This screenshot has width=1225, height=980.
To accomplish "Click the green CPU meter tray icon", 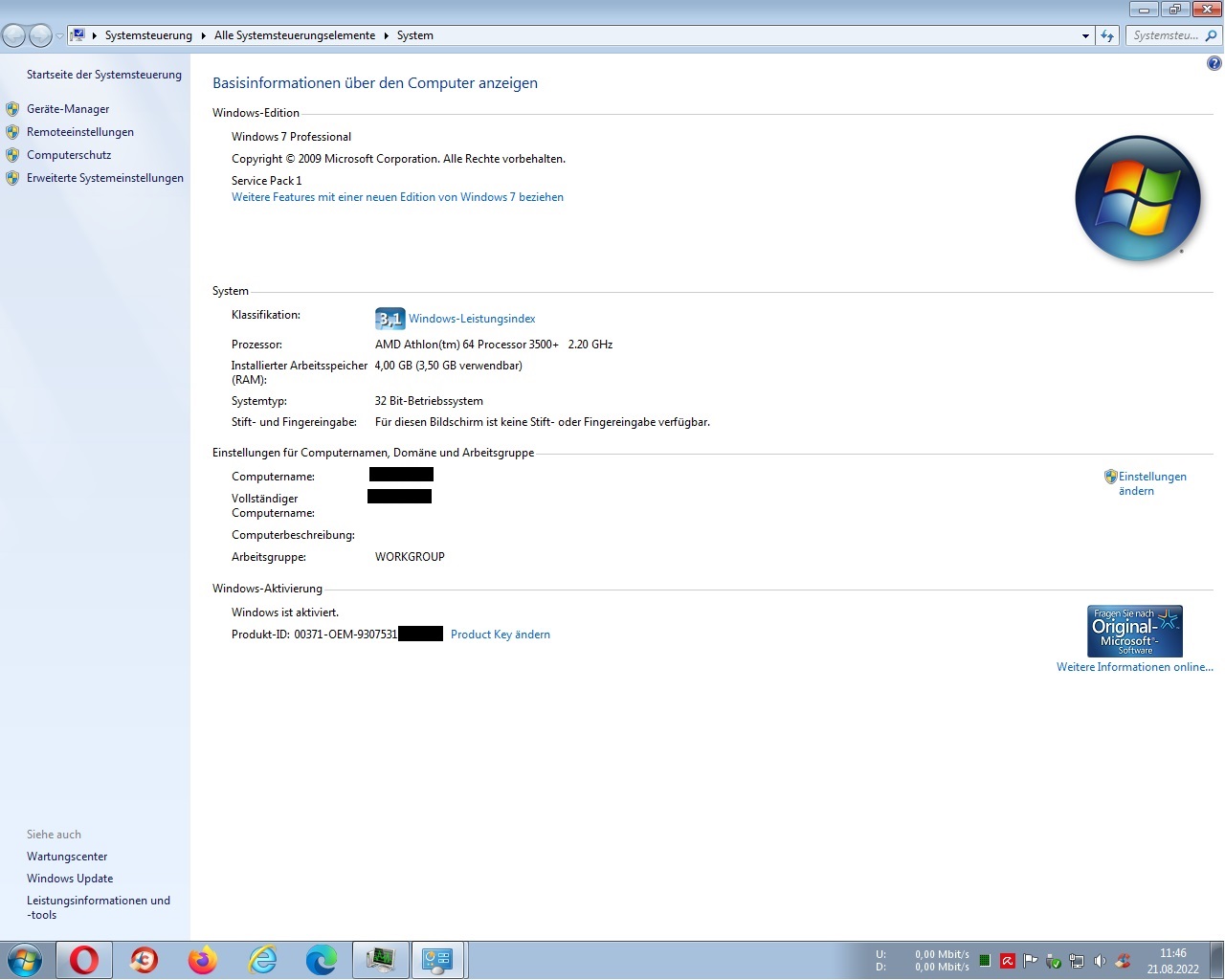I will point(985,961).
